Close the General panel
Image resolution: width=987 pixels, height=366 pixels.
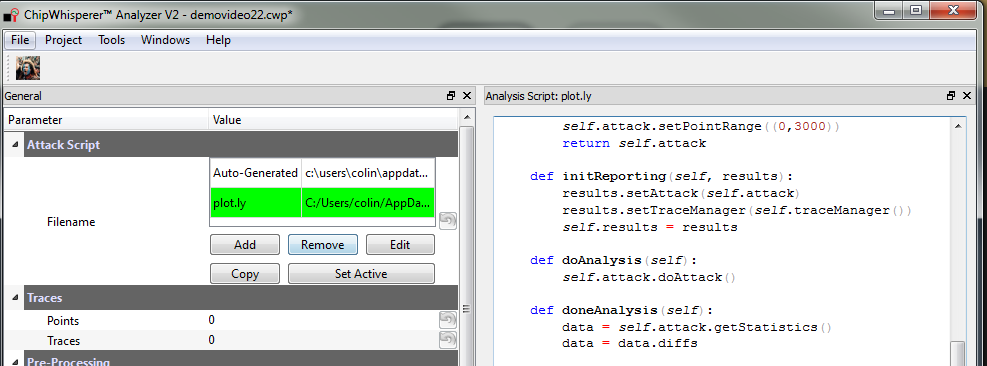(x=466, y=96)
